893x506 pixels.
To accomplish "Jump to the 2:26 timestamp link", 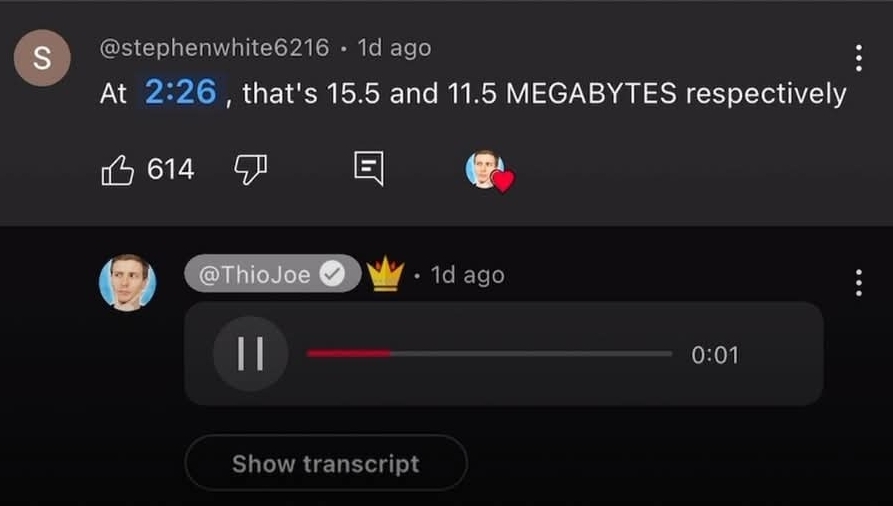I will click(181, 92).
